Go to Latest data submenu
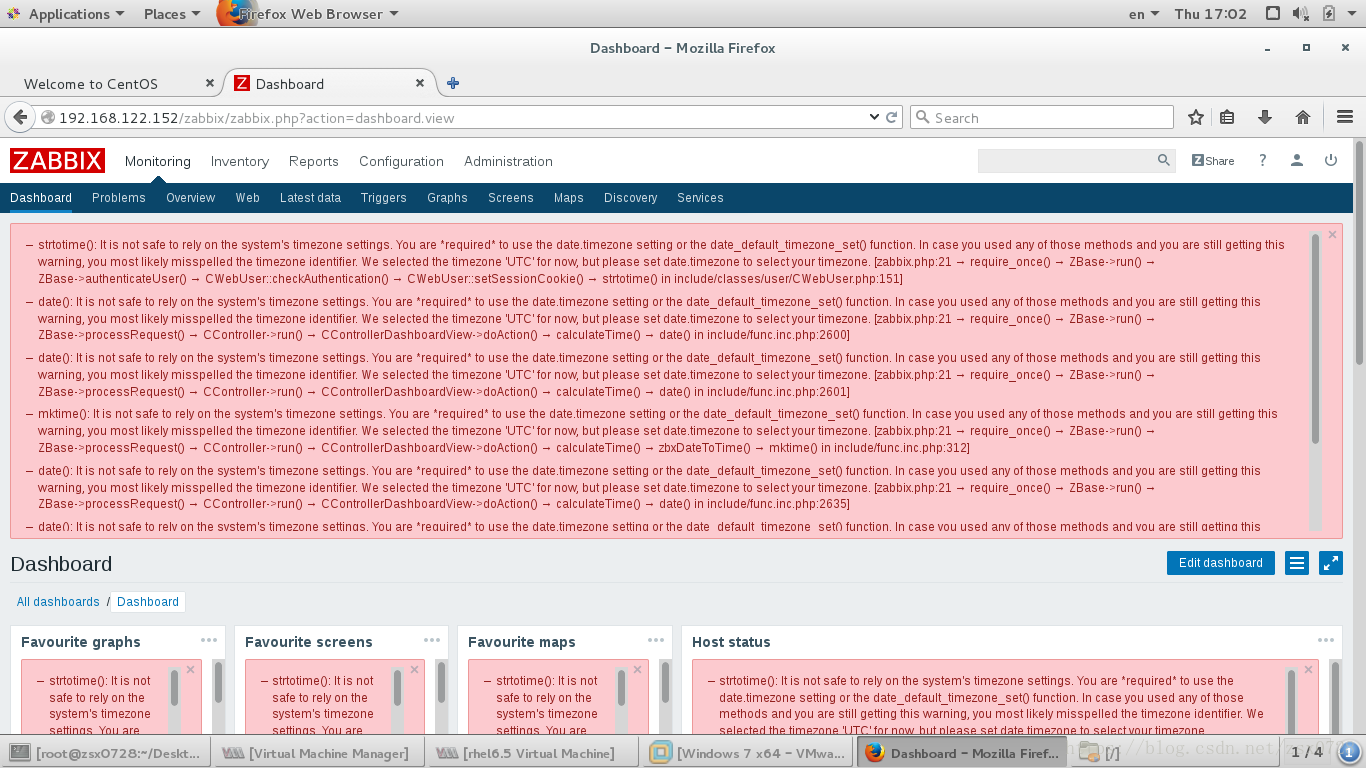The width and height of the screenshot is (1366, 768). pos(310,198)
